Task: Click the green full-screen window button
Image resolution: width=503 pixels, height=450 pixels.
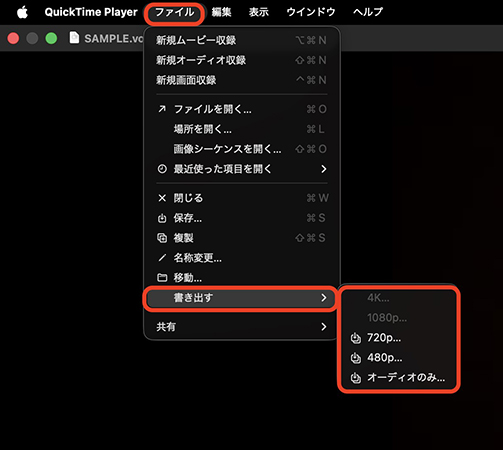Action: (51, 38)
